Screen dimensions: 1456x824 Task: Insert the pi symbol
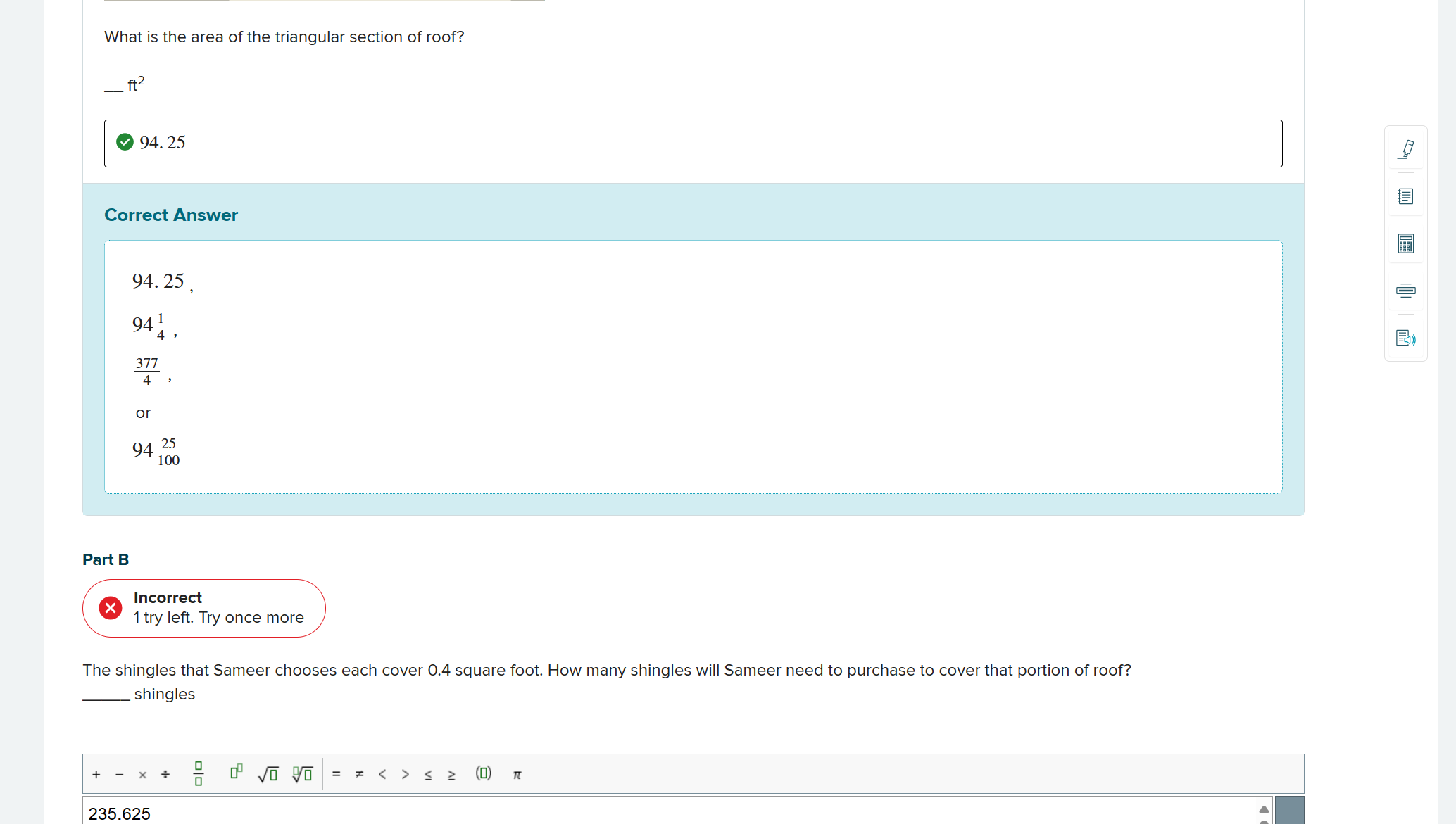pyautogui.click(x=517, y=774)
